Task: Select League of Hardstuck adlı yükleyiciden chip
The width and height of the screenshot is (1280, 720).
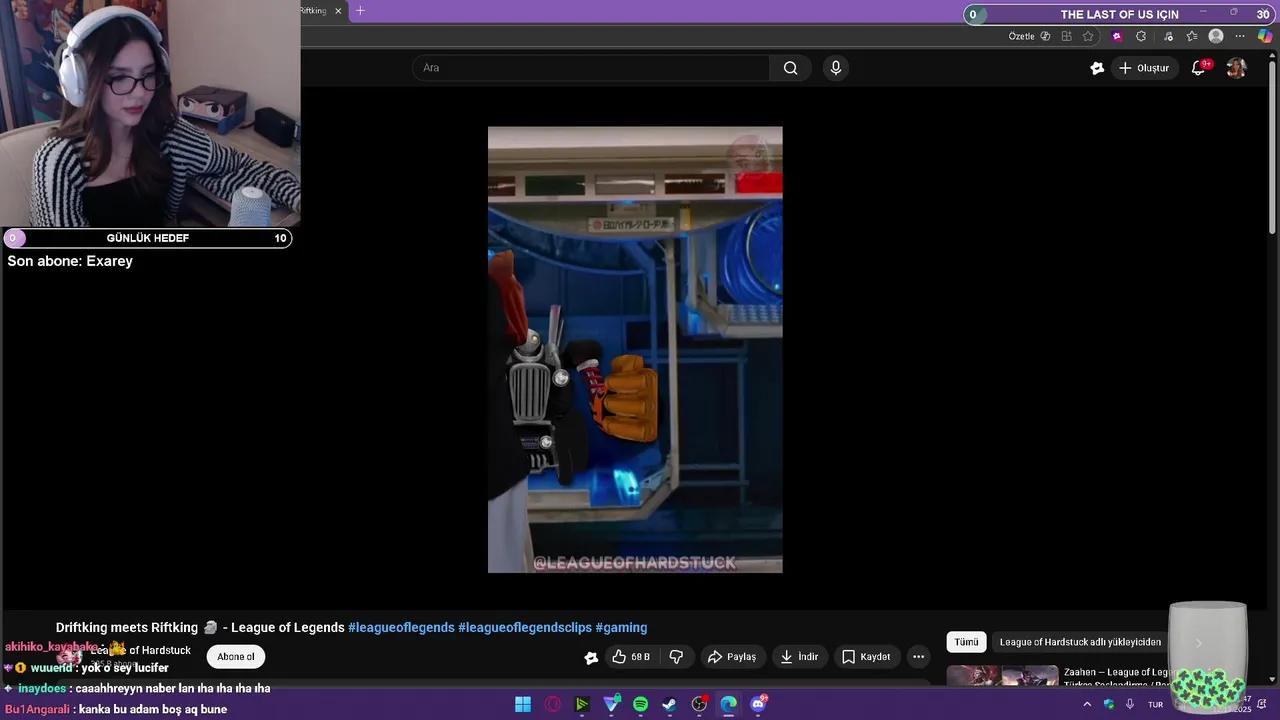Action: 1080,642
